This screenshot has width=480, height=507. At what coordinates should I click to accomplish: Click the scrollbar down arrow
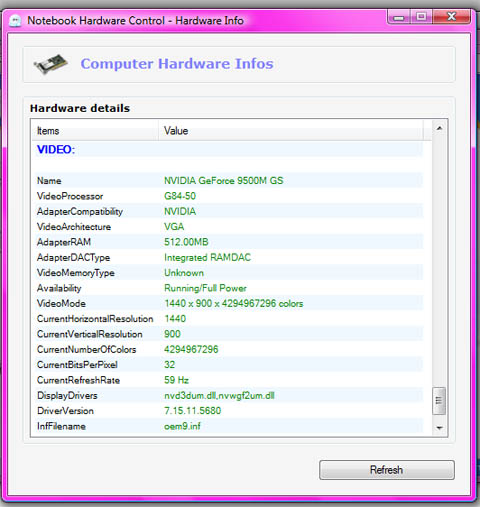[439, 428]
